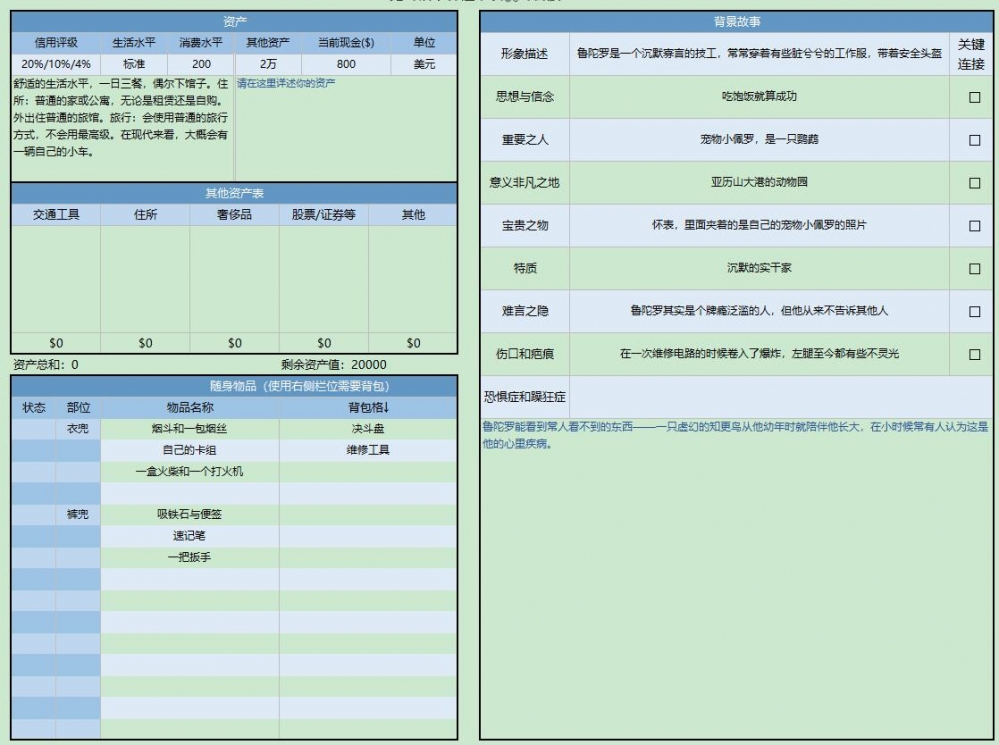Tick the checkbox for 重要之人 row
This screenshot has height=745, width=999.
click(974, 140)
